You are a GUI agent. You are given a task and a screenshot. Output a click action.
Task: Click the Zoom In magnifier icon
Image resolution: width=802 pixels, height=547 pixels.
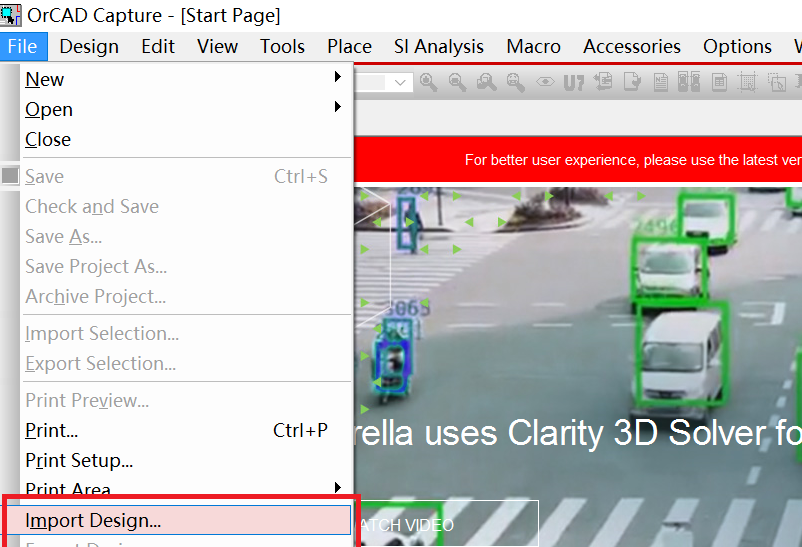pos(428,82)
